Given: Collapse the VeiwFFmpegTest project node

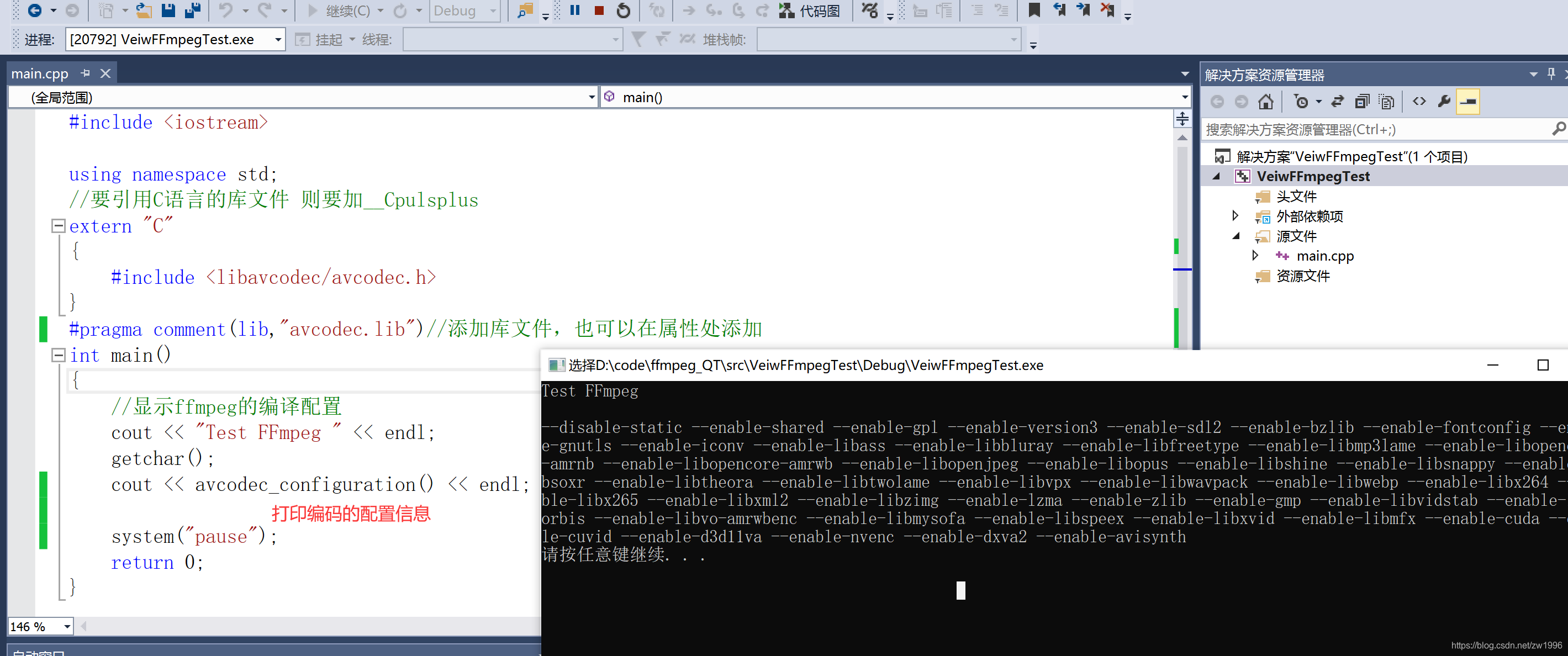Looking at the screenshot, I should coord(1216,177).
